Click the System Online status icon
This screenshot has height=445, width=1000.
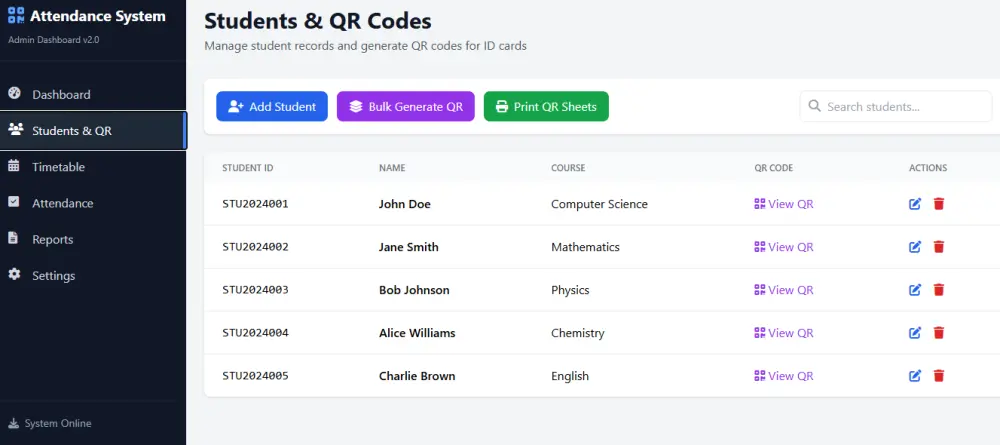(13, 423)
